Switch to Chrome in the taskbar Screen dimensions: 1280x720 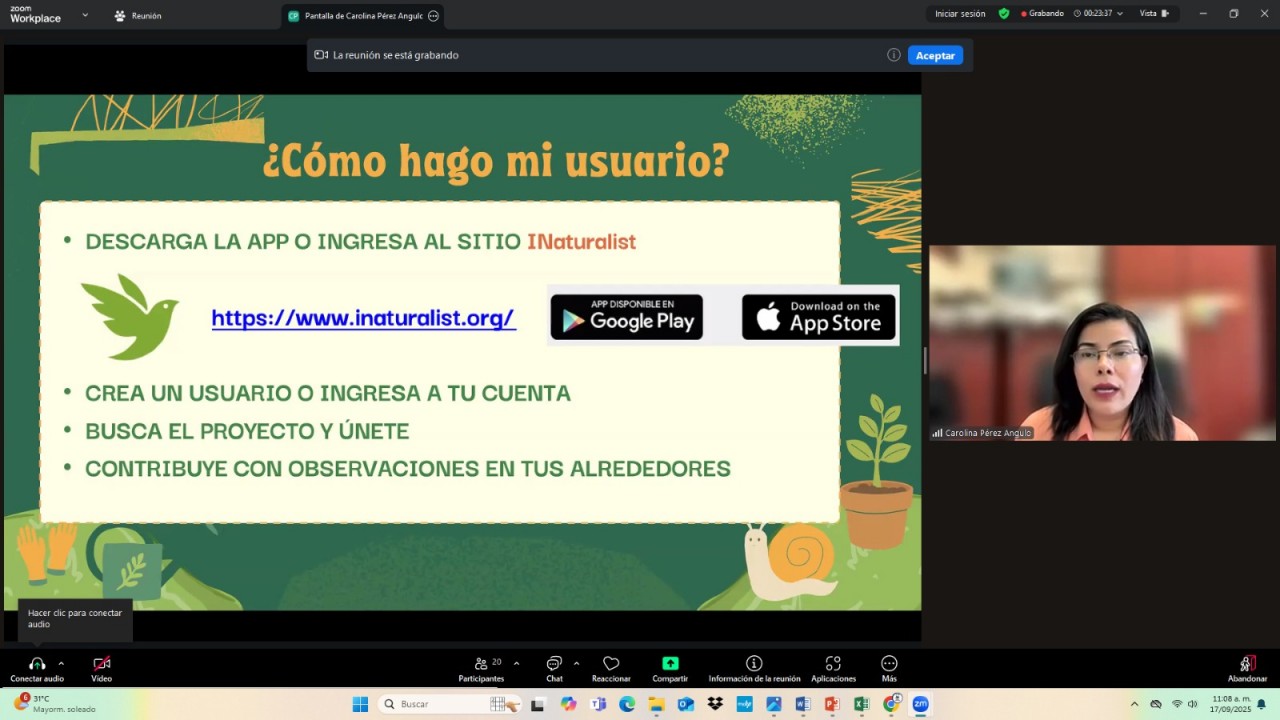click(x=891, y=704)
